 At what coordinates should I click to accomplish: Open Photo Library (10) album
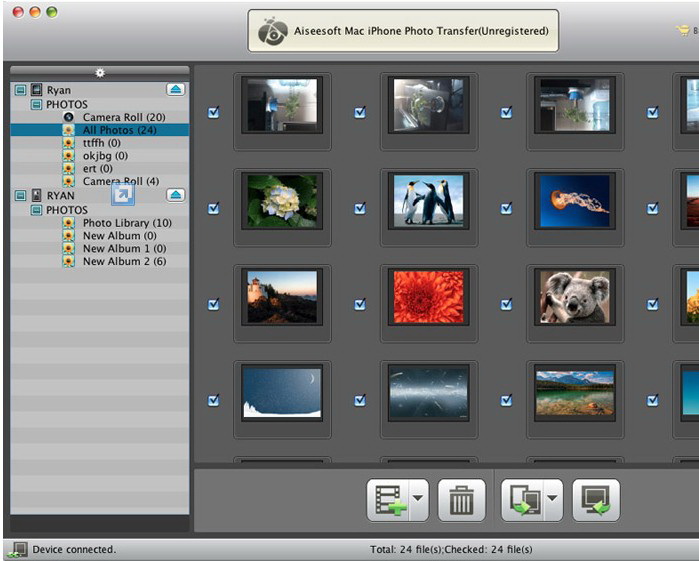[x=127, y=223]
